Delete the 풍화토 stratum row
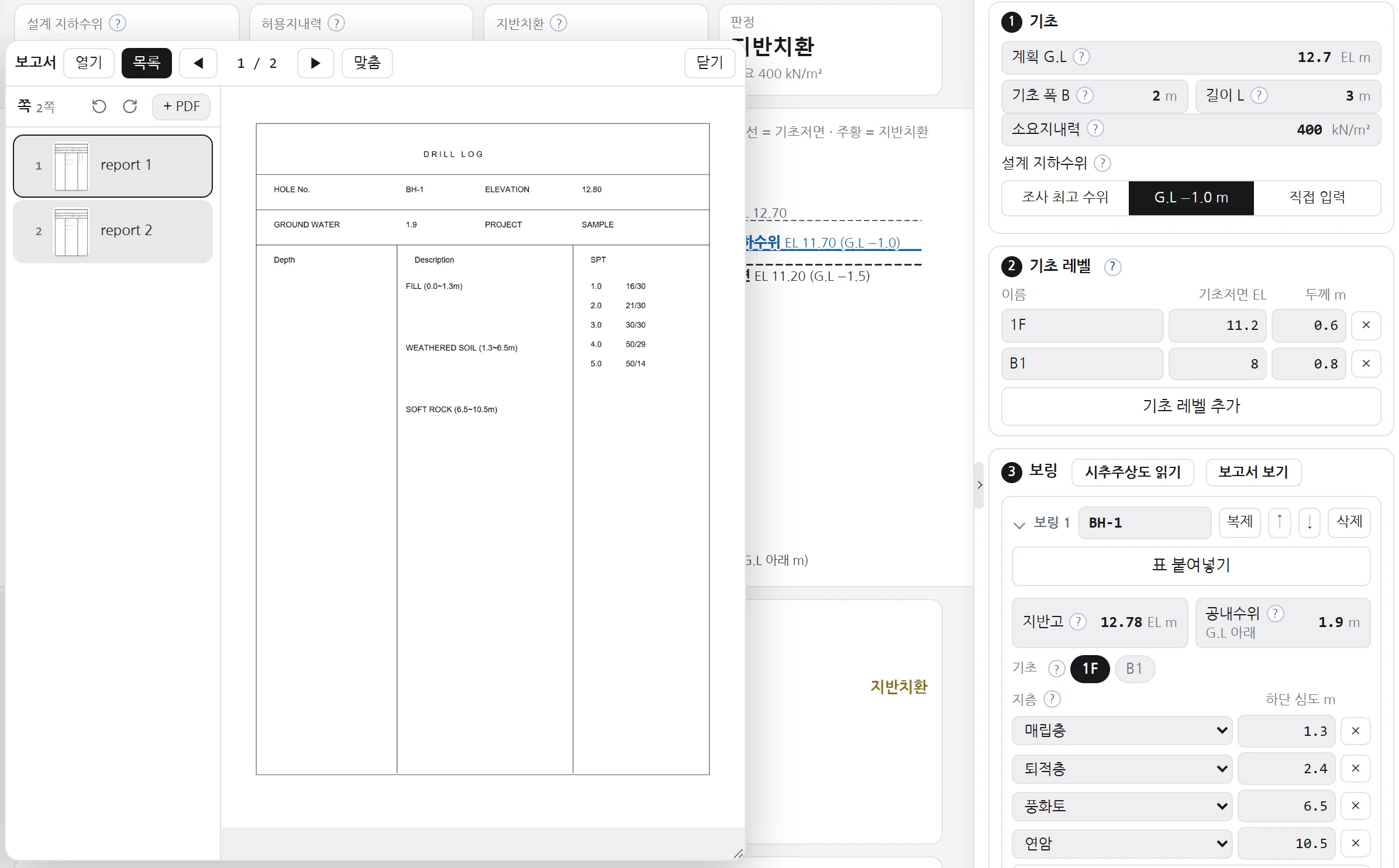The width and height of the screenshot is (1399, 868). coord(1356,806)
